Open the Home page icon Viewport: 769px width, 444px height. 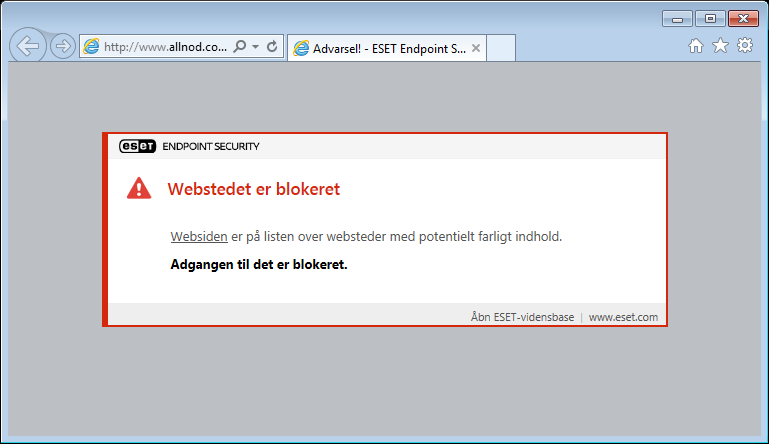[x=695, y=46]
